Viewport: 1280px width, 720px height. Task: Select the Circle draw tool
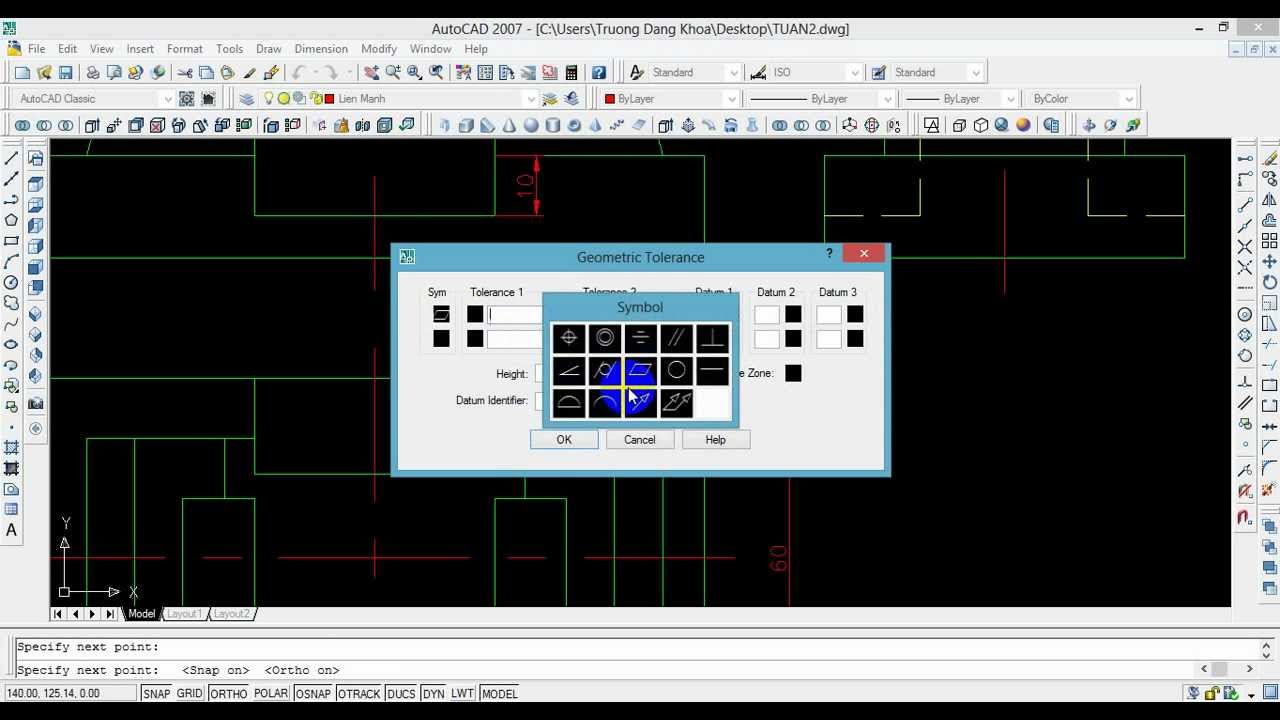[x=11, y=283]
